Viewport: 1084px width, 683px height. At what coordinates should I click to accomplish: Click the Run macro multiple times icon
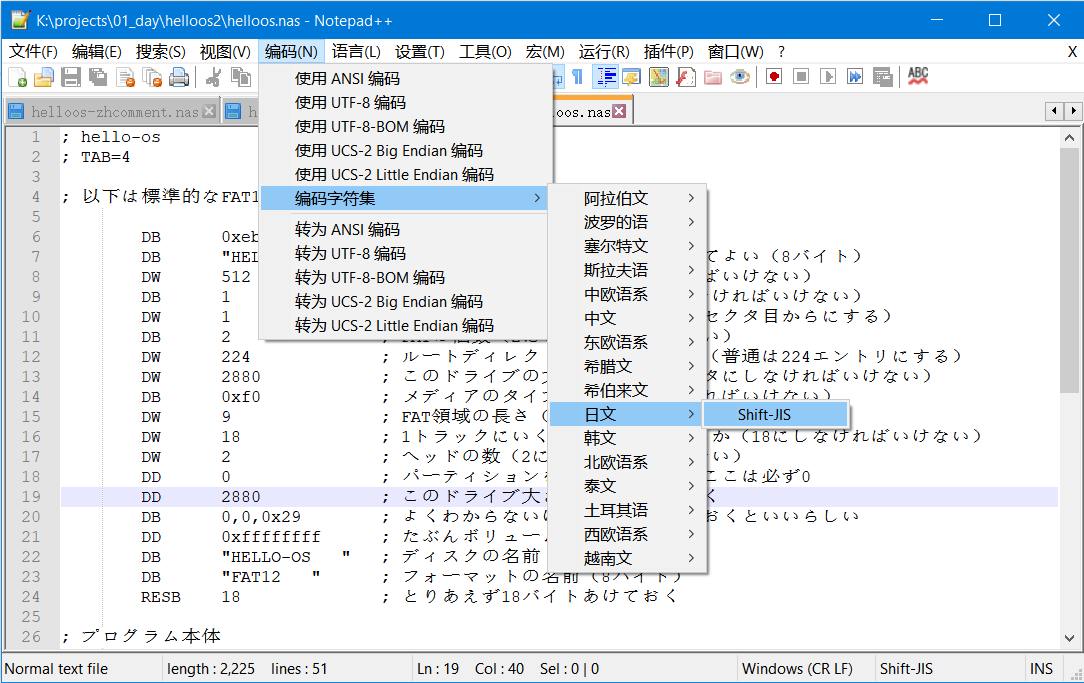coord(855,77)
